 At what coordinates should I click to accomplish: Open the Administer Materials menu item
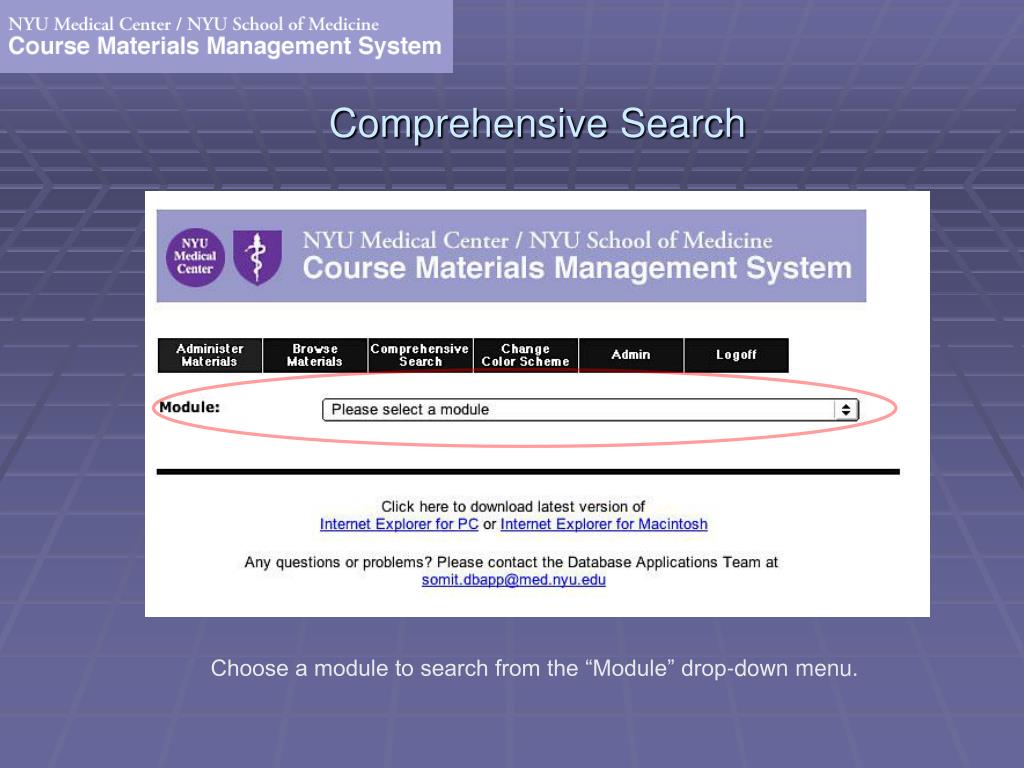210,355
